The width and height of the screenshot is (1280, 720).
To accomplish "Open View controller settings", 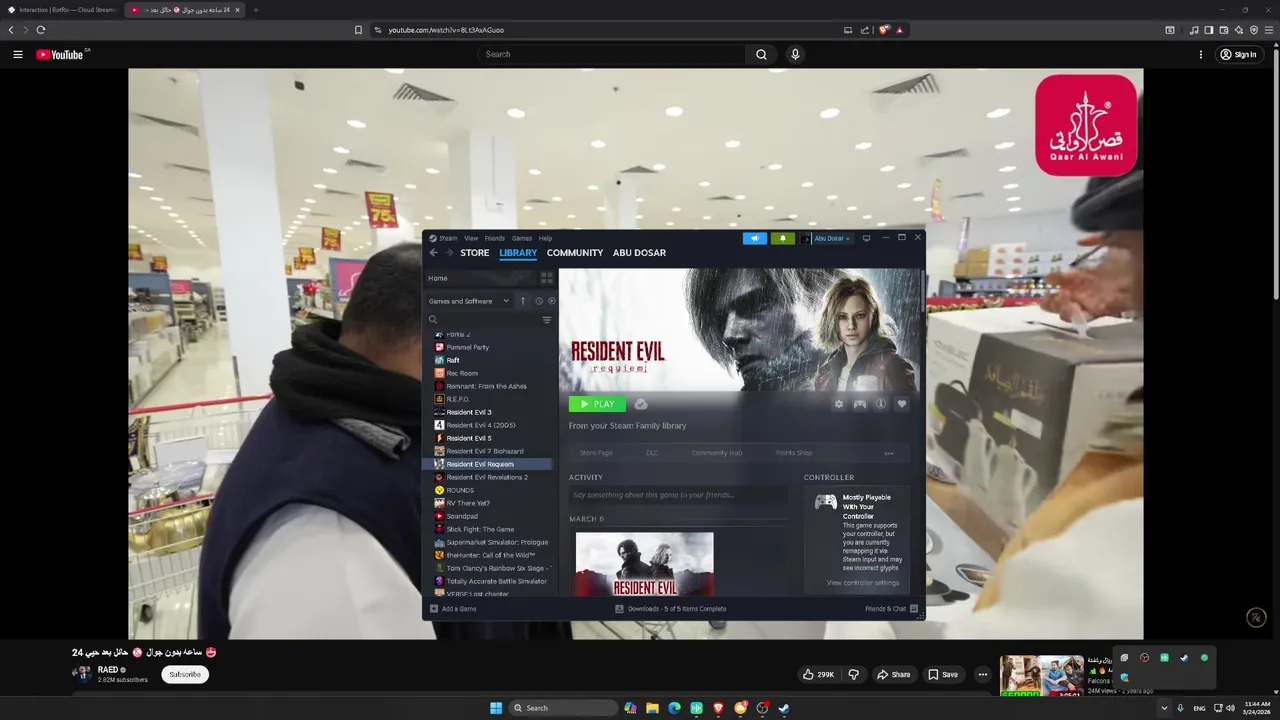I will (863, 583).
